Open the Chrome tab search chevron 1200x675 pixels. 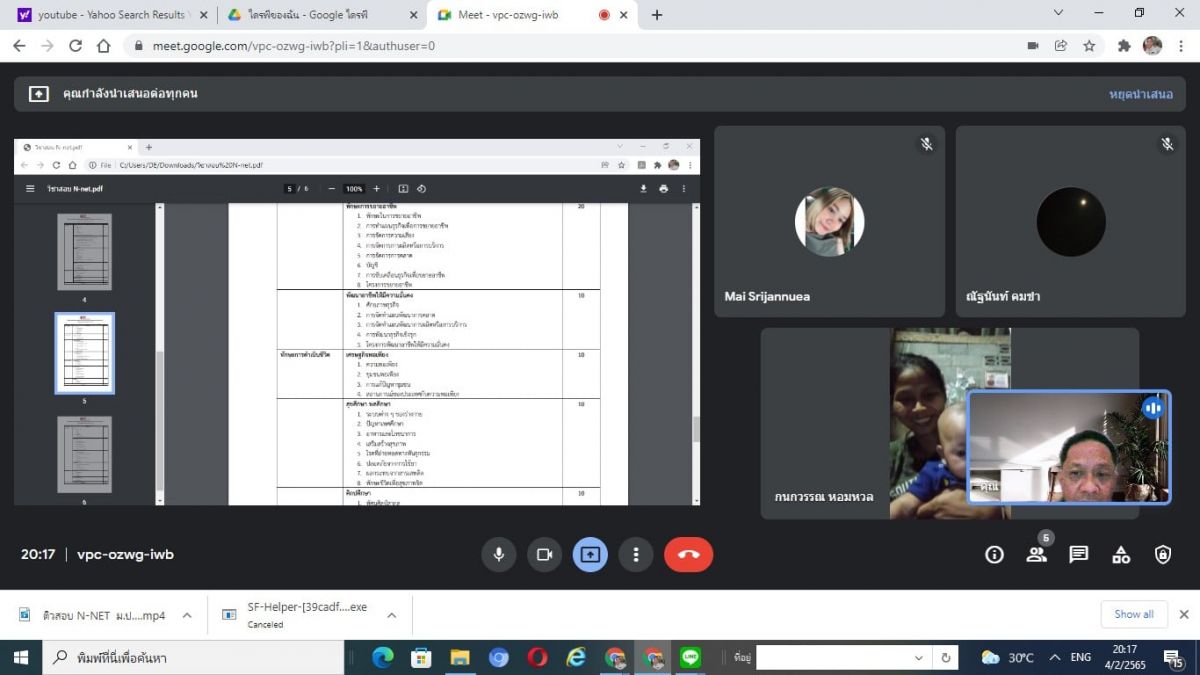tap(1059, 14)
